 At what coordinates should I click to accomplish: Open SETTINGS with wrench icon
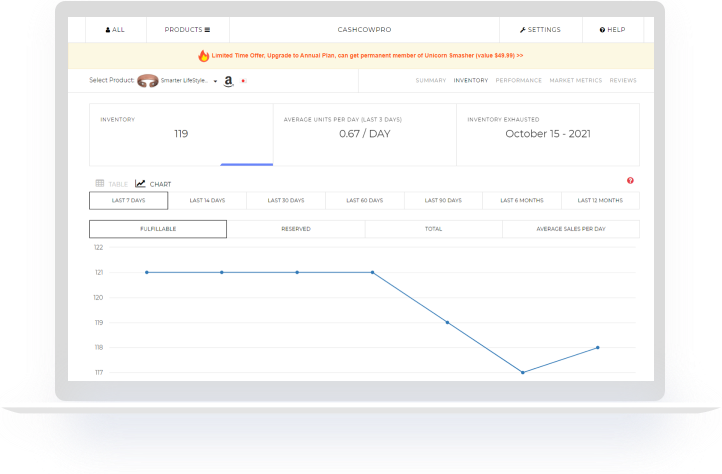click(541, 29)
